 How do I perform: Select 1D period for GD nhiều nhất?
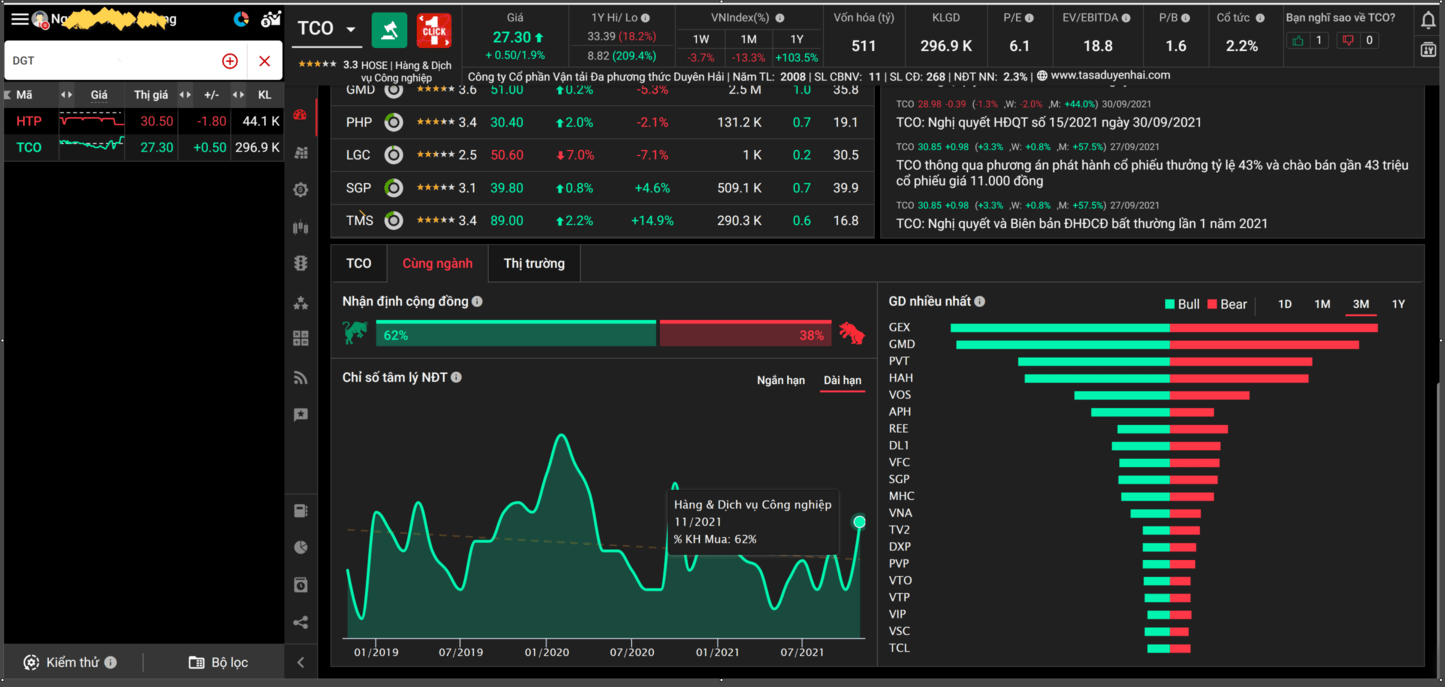click(1285, 304)
